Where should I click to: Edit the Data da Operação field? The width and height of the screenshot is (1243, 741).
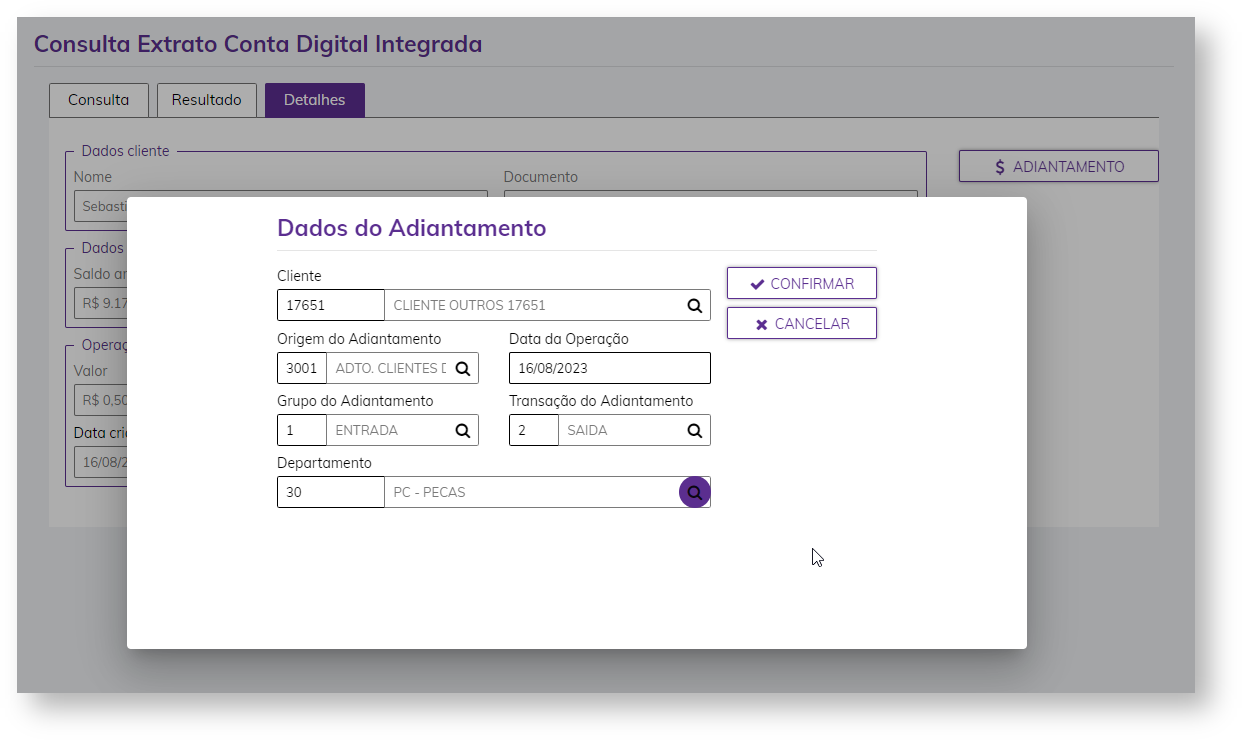610,368
